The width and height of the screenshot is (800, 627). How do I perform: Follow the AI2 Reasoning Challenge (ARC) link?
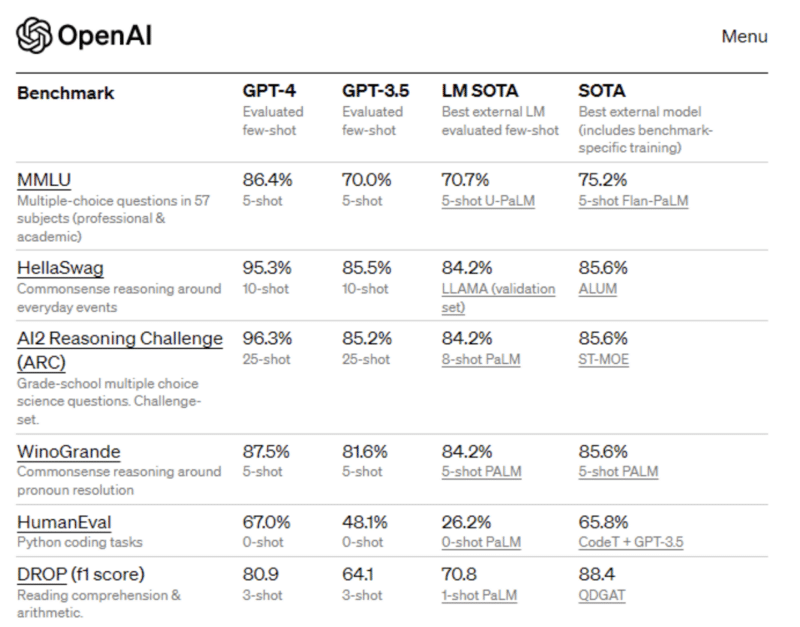[x=119, y=338]
